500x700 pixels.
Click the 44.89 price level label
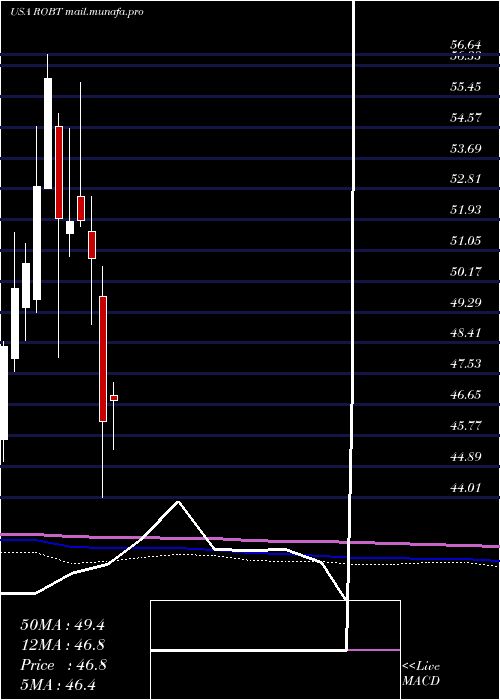pyautogui.click(x=466, y=457)
